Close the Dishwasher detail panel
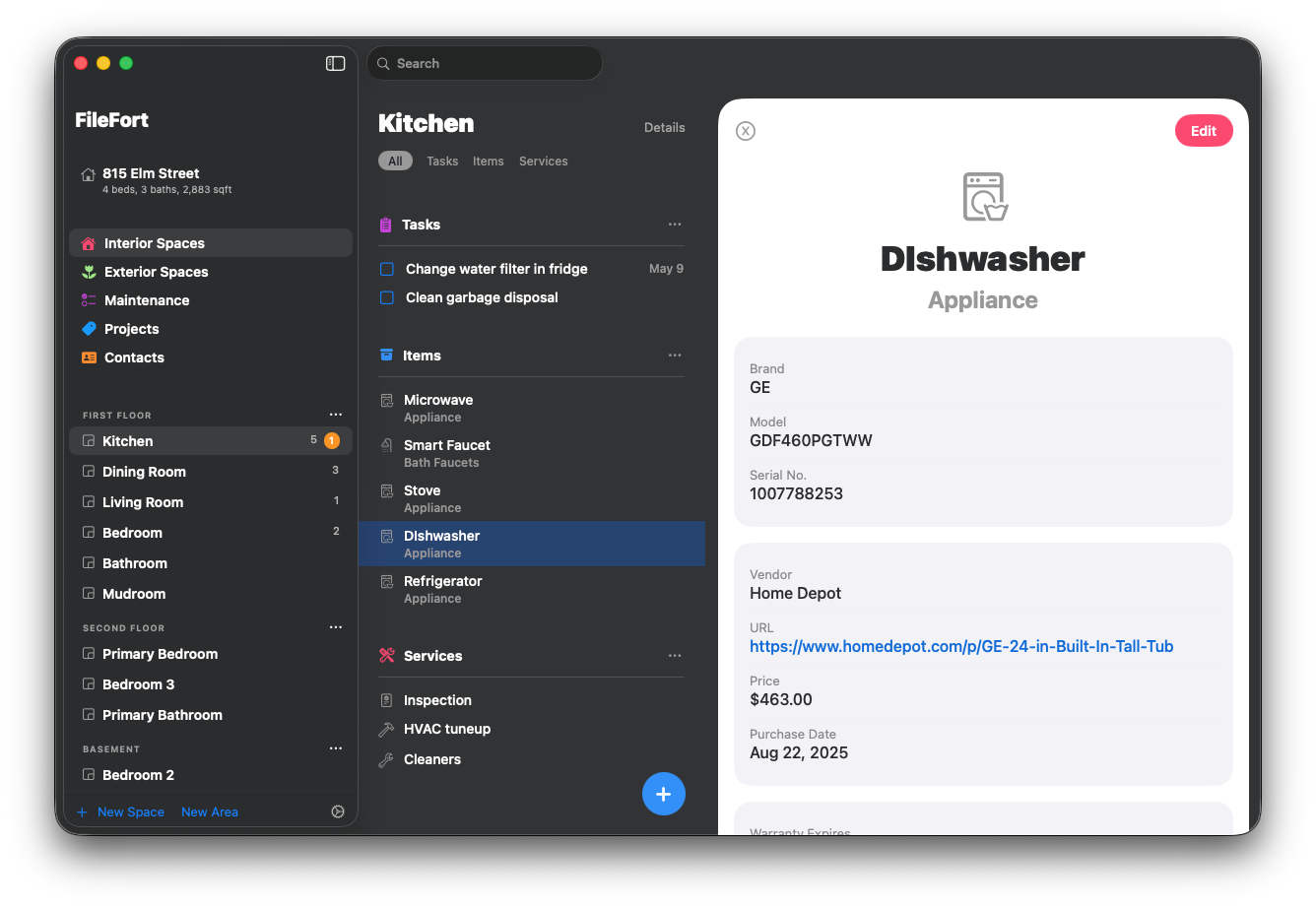The width and height of the screenshot is (1316, 908). click(746, 131)
